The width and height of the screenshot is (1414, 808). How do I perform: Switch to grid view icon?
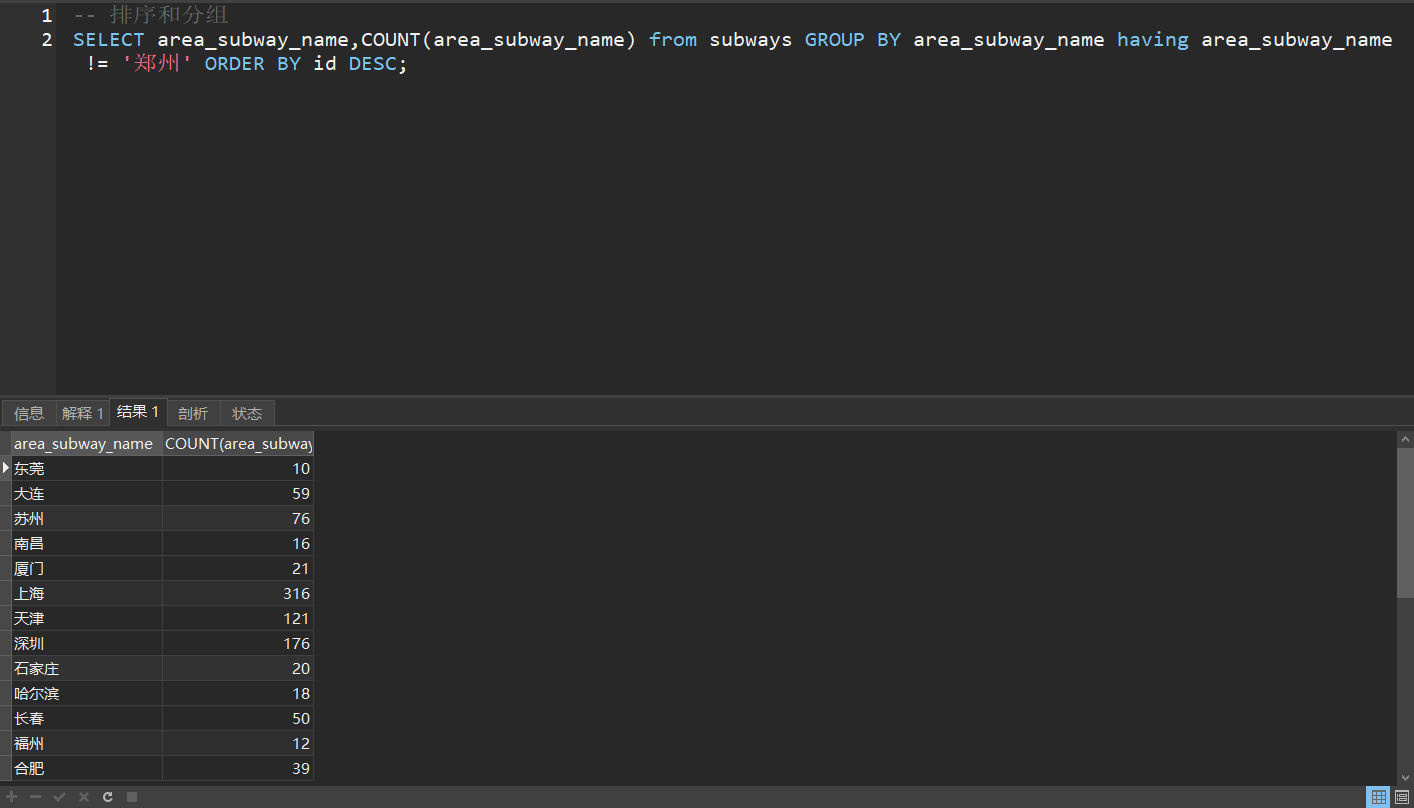[x=1379, y=797]
